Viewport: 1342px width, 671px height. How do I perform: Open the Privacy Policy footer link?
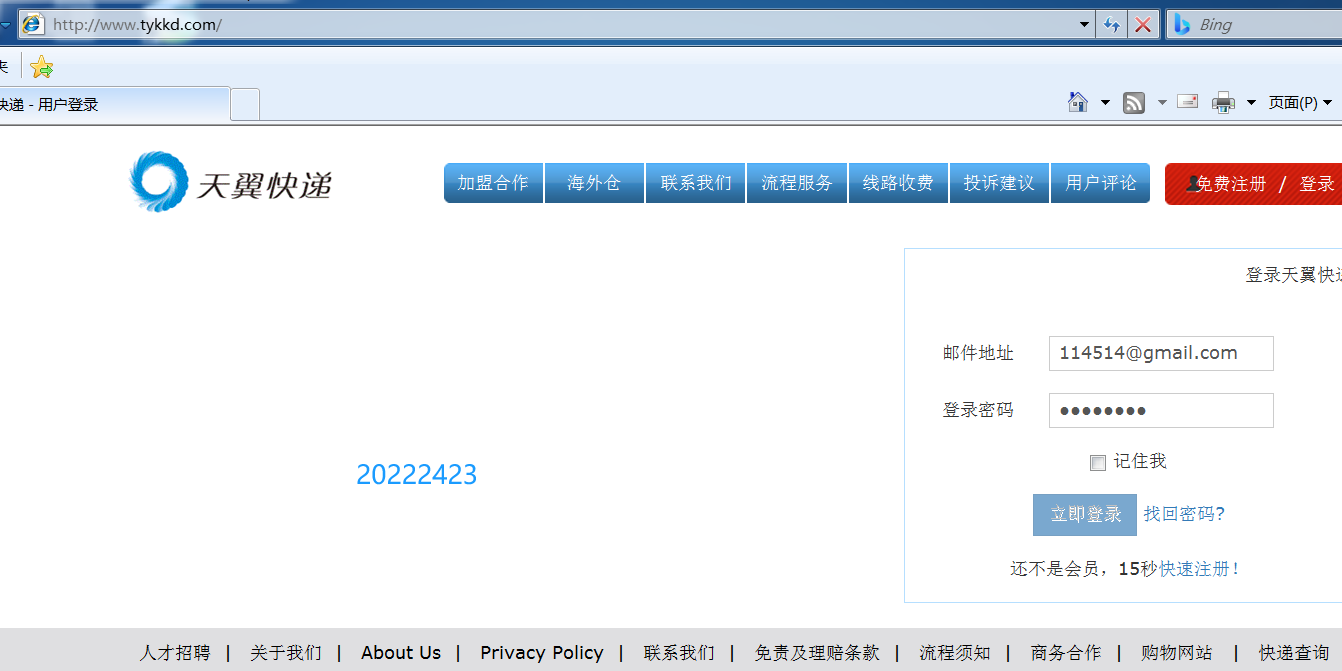click(x=542, y=653)
